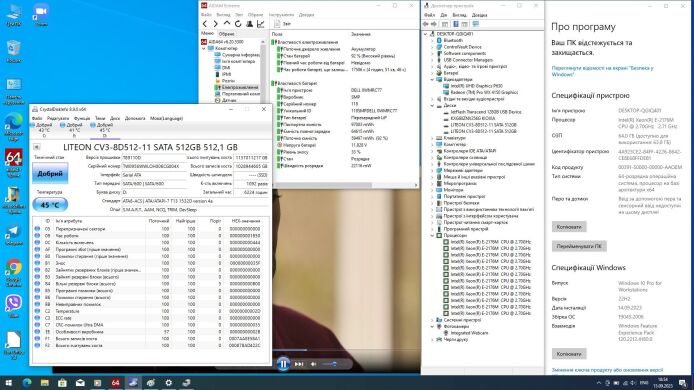The image size is (694, 390).
Task: Open Viber desktop shortcut
Action: (14, 306)
